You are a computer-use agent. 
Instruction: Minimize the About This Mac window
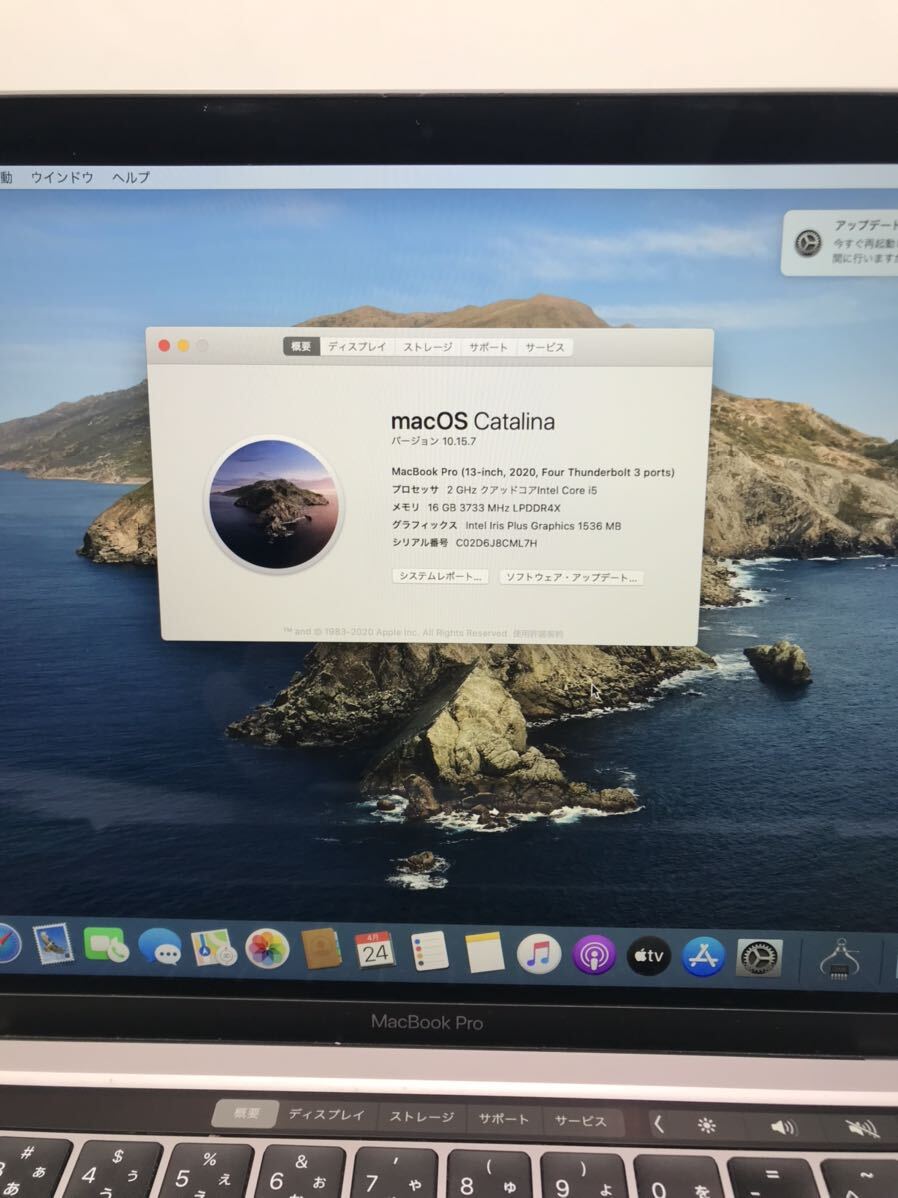[183, 346]
